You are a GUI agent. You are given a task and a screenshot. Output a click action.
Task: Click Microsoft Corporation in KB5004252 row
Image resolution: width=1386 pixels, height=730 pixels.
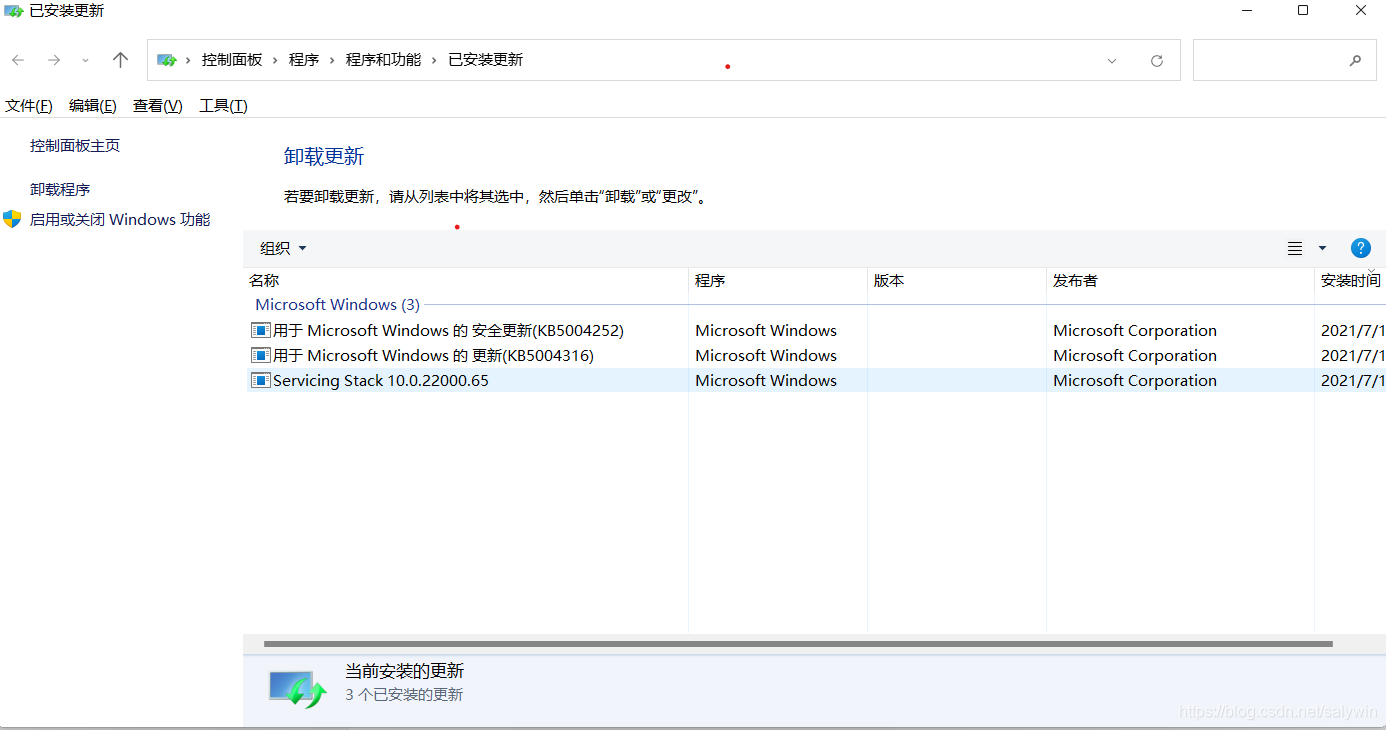point(1135,330)
